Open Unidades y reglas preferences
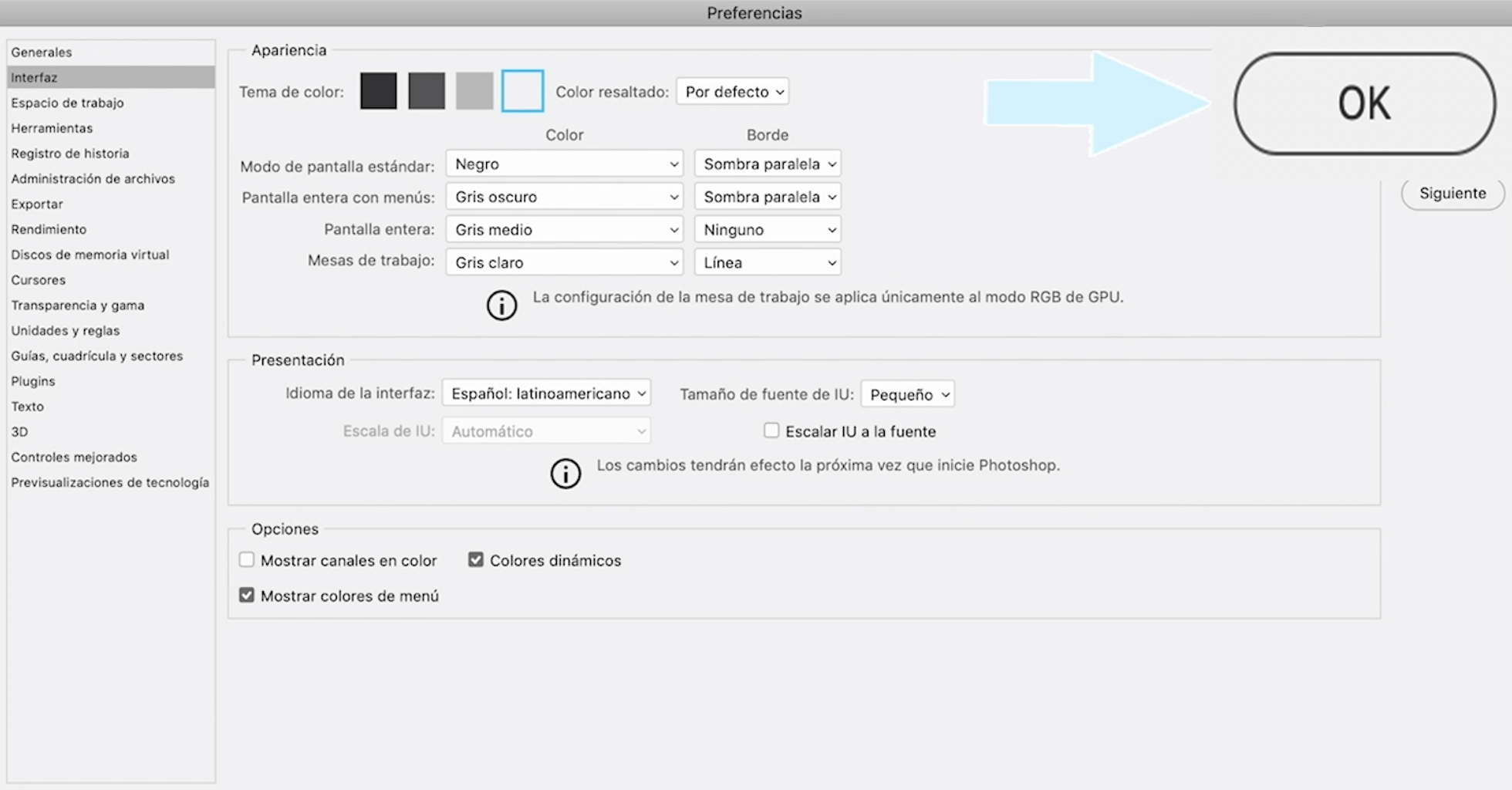 (x=111, y=330)
